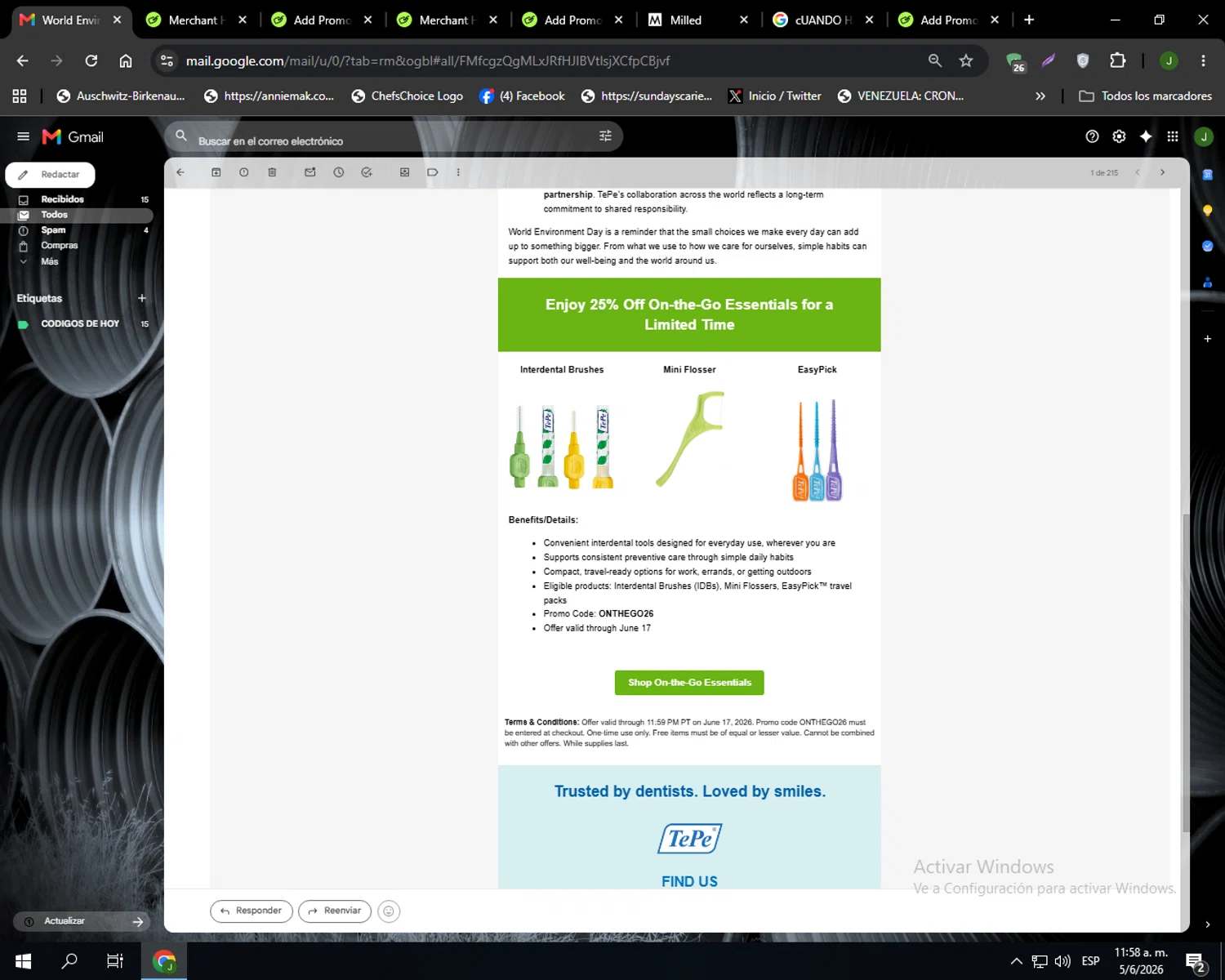Snooze this email with clock icon
The height and width of the screenshot is (980, 1225).
(339, 172)
